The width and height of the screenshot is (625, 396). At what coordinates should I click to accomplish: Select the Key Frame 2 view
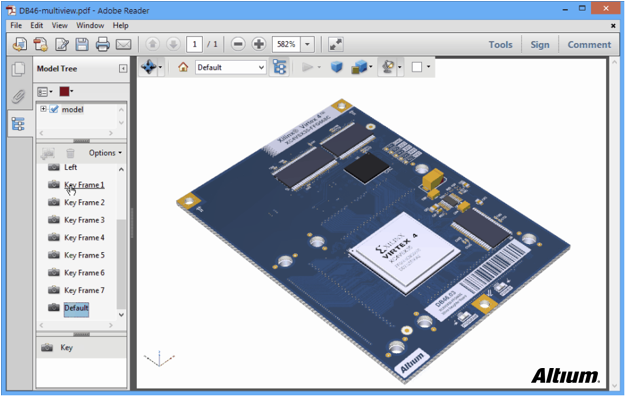pyautogui.click(x=84, y=202)
